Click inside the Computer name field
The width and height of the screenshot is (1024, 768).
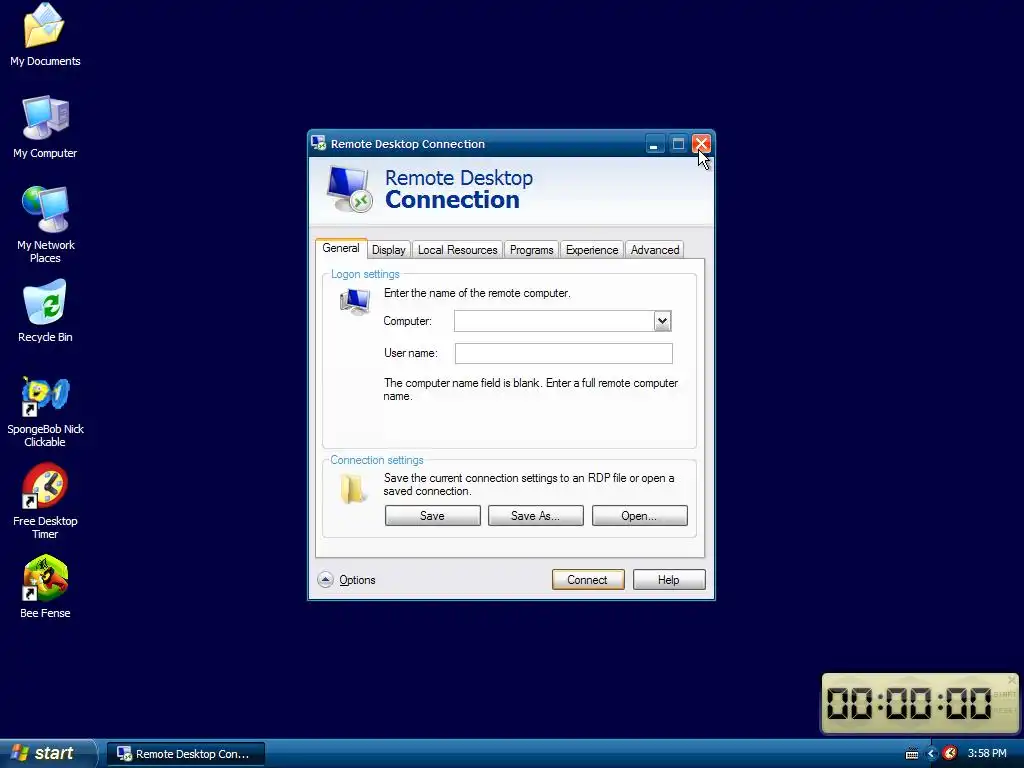(x=554, y=321)
